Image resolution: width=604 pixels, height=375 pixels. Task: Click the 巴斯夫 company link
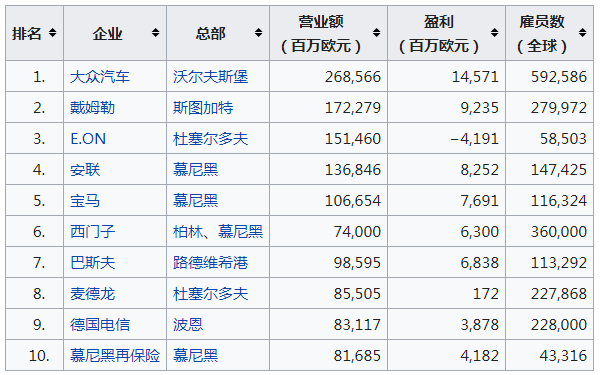point(92,263)
